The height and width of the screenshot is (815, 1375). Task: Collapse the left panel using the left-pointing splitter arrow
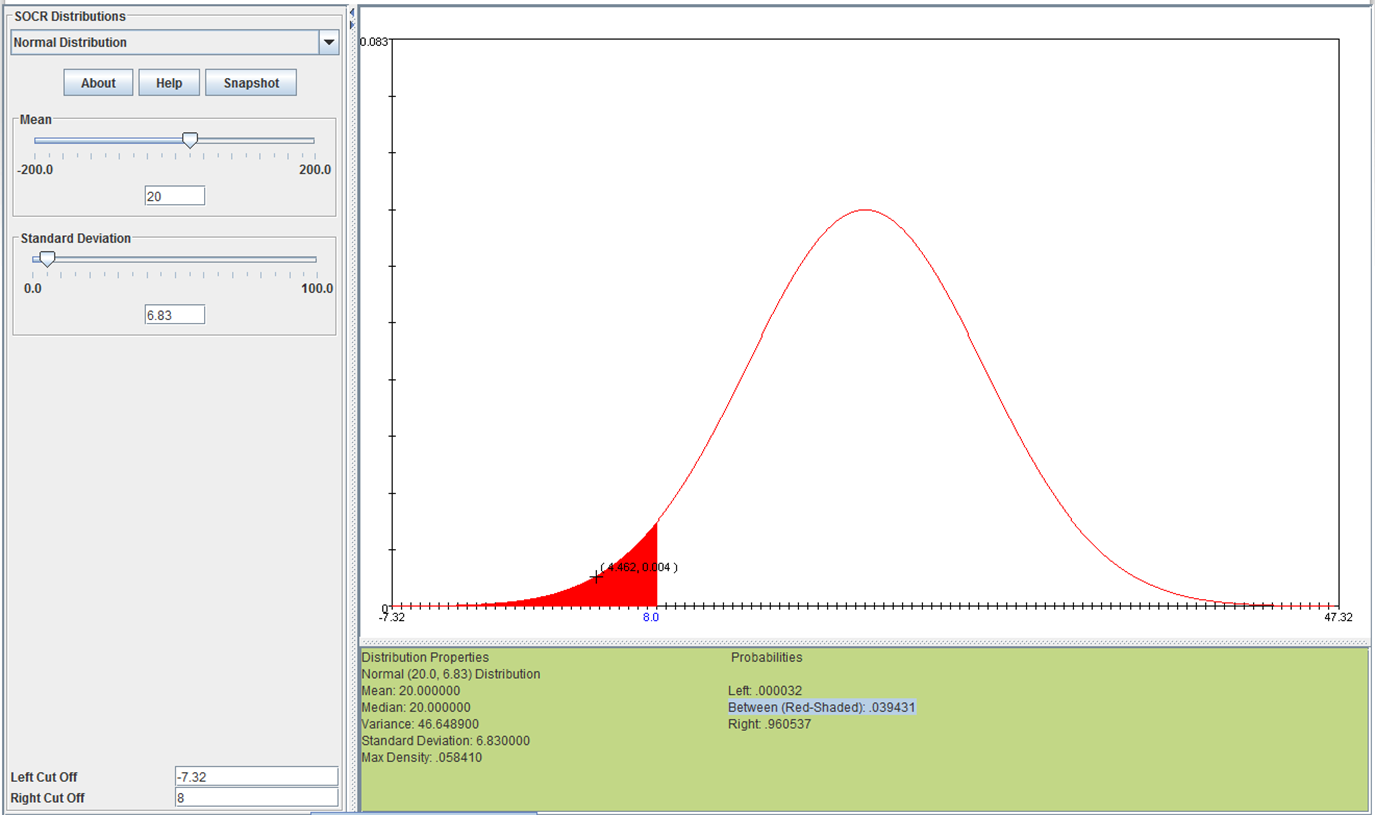tap(351, 11)
